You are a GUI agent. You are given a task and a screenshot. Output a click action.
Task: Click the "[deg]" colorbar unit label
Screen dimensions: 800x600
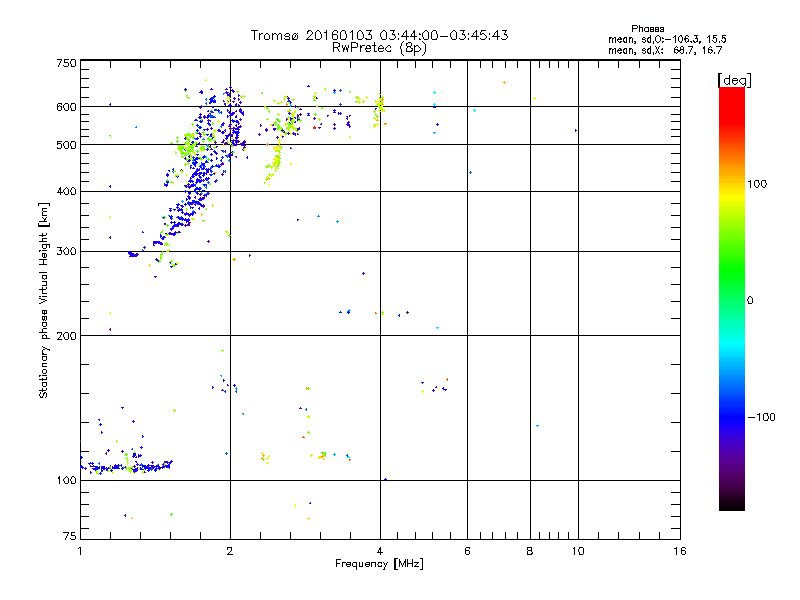coord(734,80)
